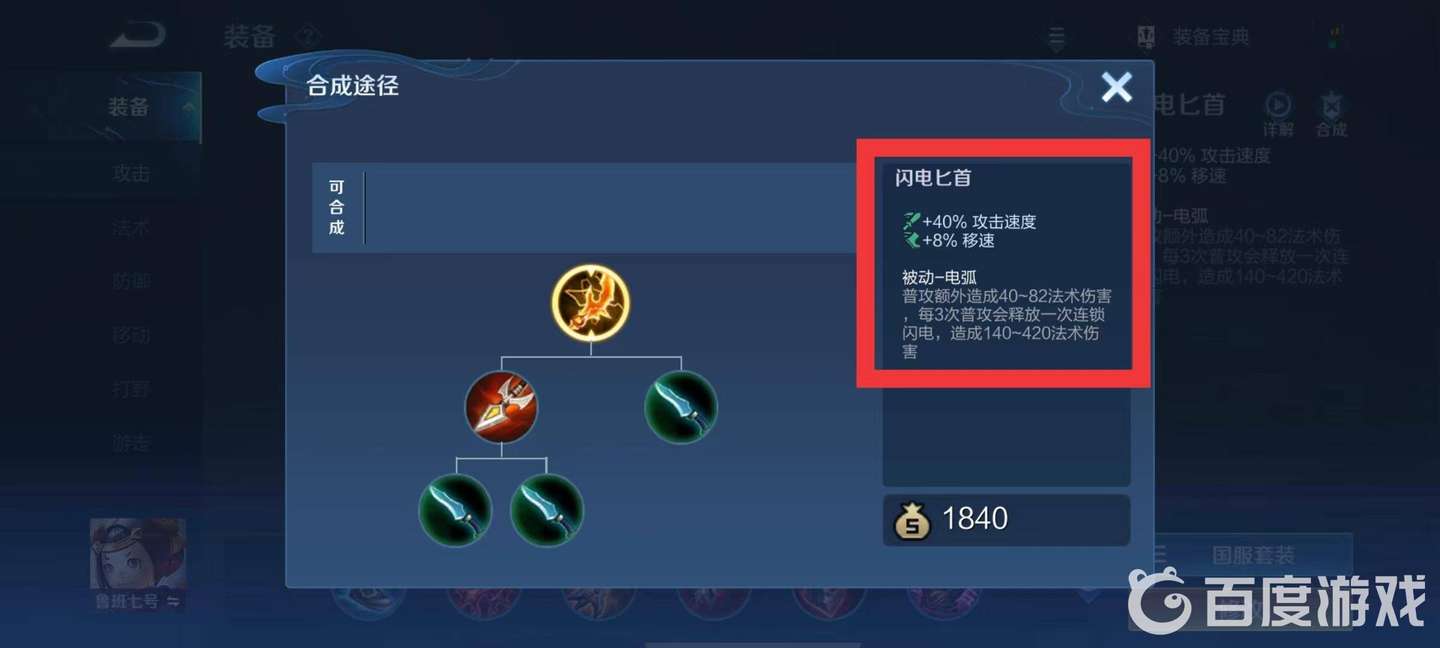
Task: Tap the red axe component item icon
Action: point(501,407)
